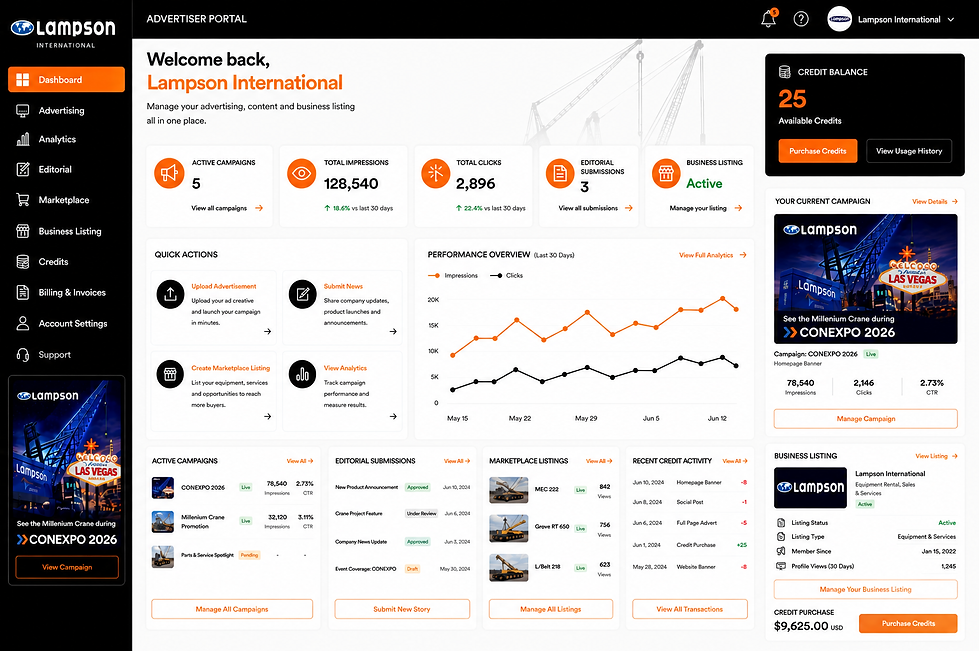Viewport: 979px width, 651px height.
Task: Click the Manage All Campaigns button
Action: (x=232, y=609)
